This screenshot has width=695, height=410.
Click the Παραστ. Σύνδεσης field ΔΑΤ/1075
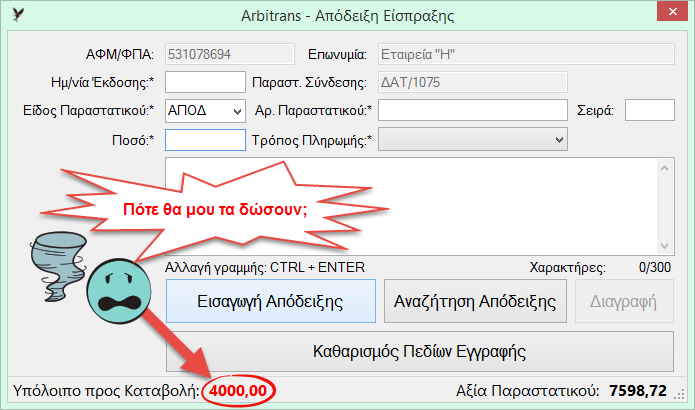pos(472,82)
